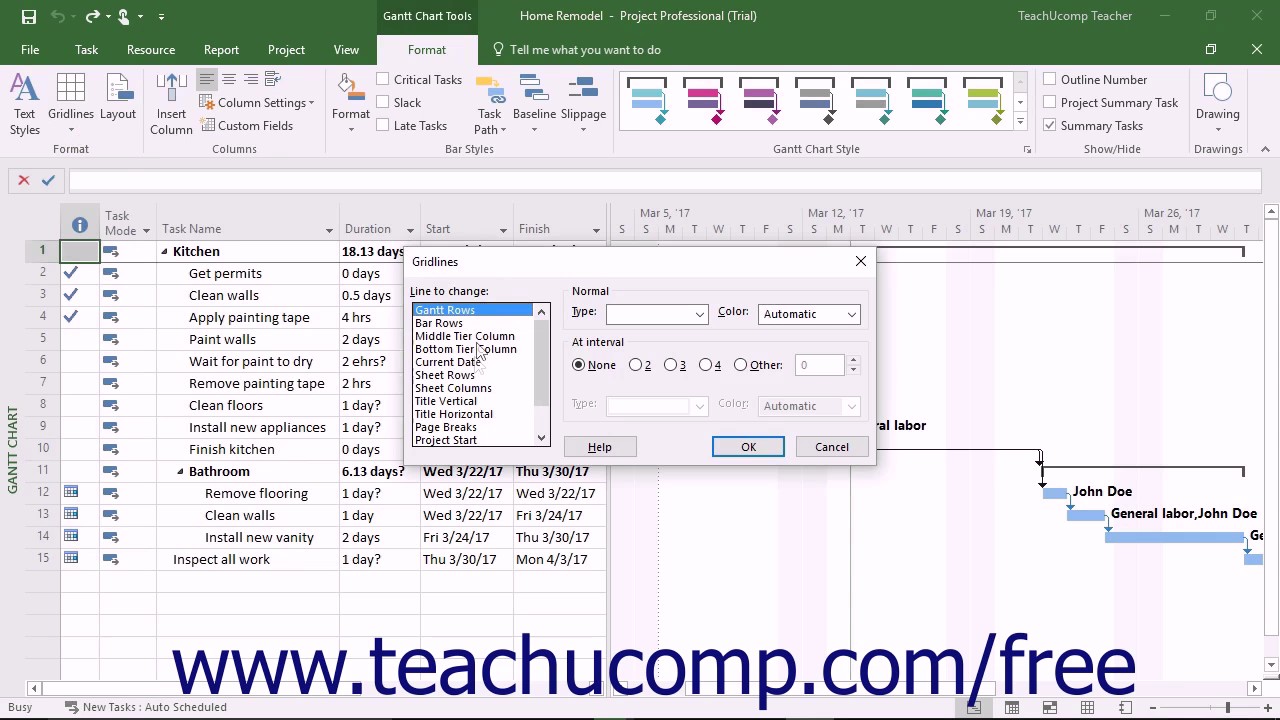
Task: Click the Tell me lightbulb search box
Action: 577,50
